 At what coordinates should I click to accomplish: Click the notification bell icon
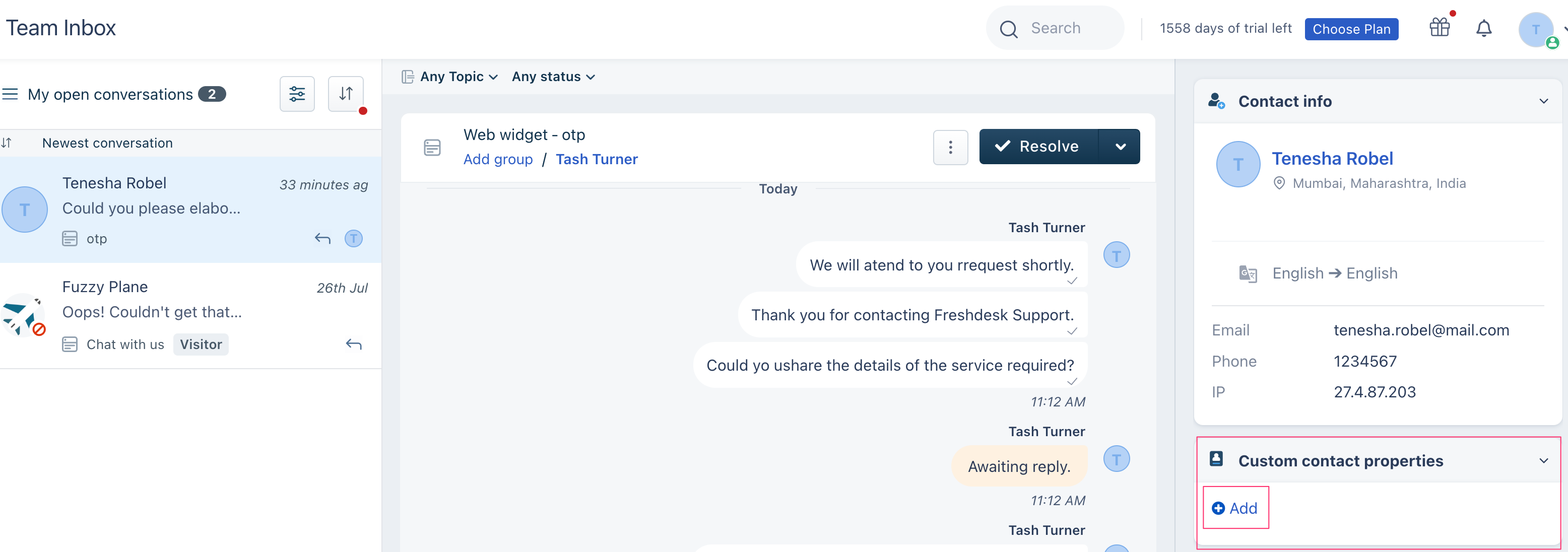[x=1485, y=28]
